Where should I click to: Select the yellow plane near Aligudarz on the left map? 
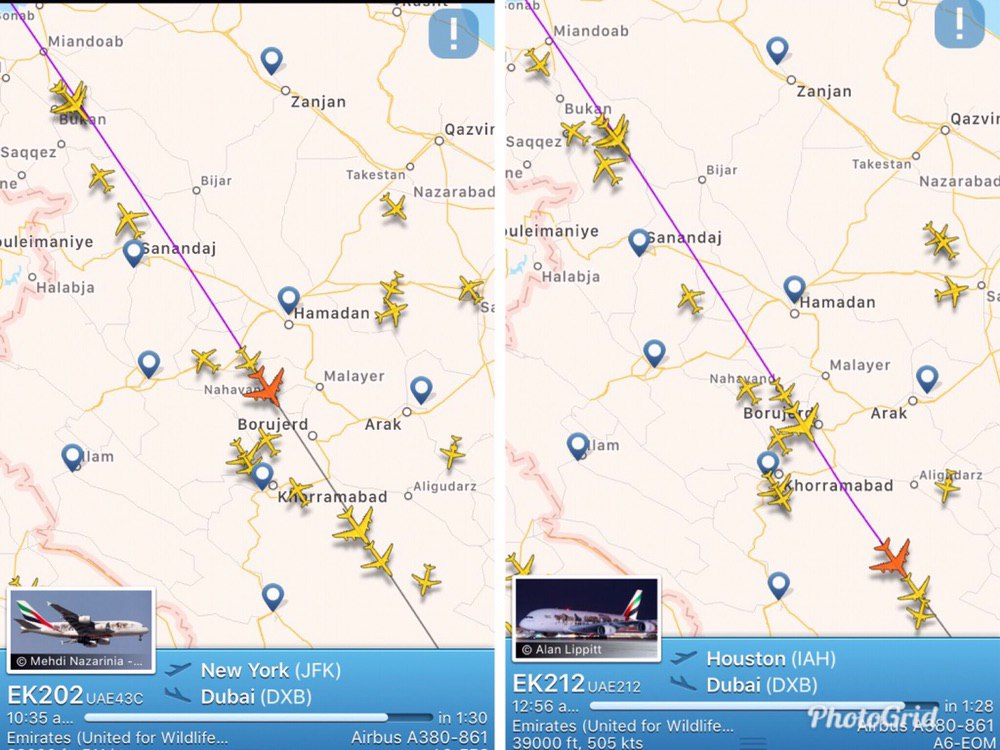pos(452,452)
